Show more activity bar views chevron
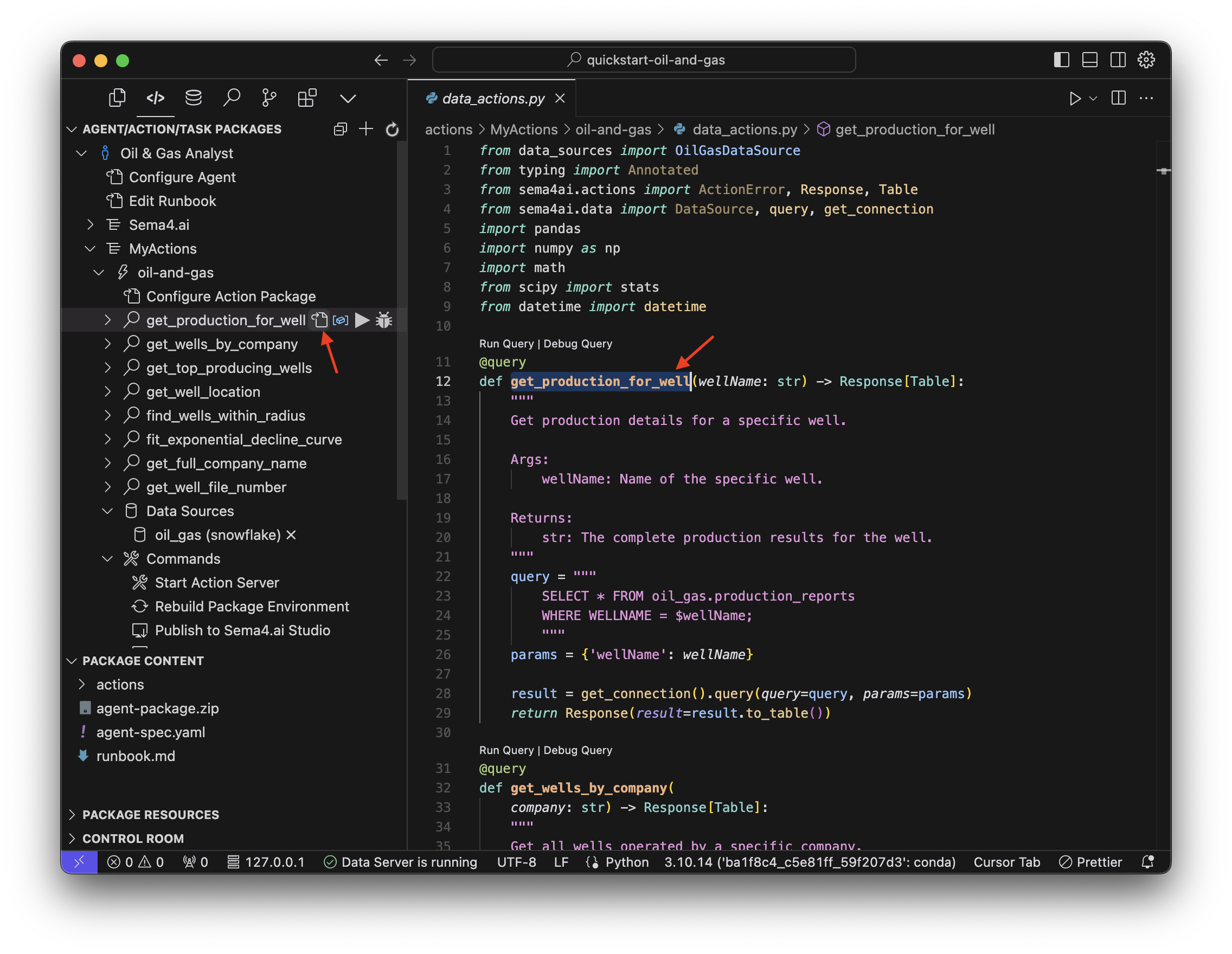 (x=348, y=99)
